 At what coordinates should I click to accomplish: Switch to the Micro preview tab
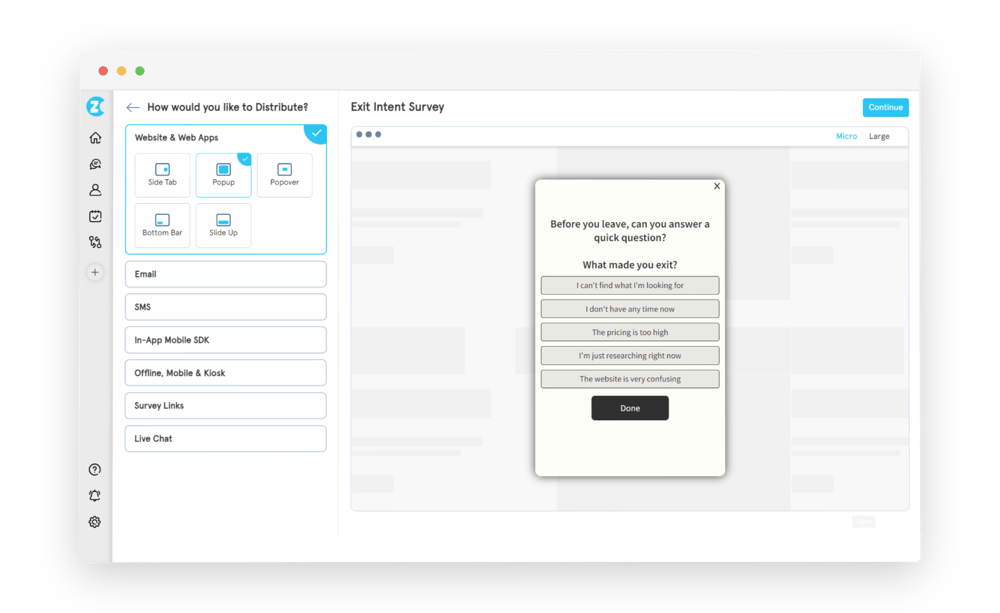[x=846, y=135]
